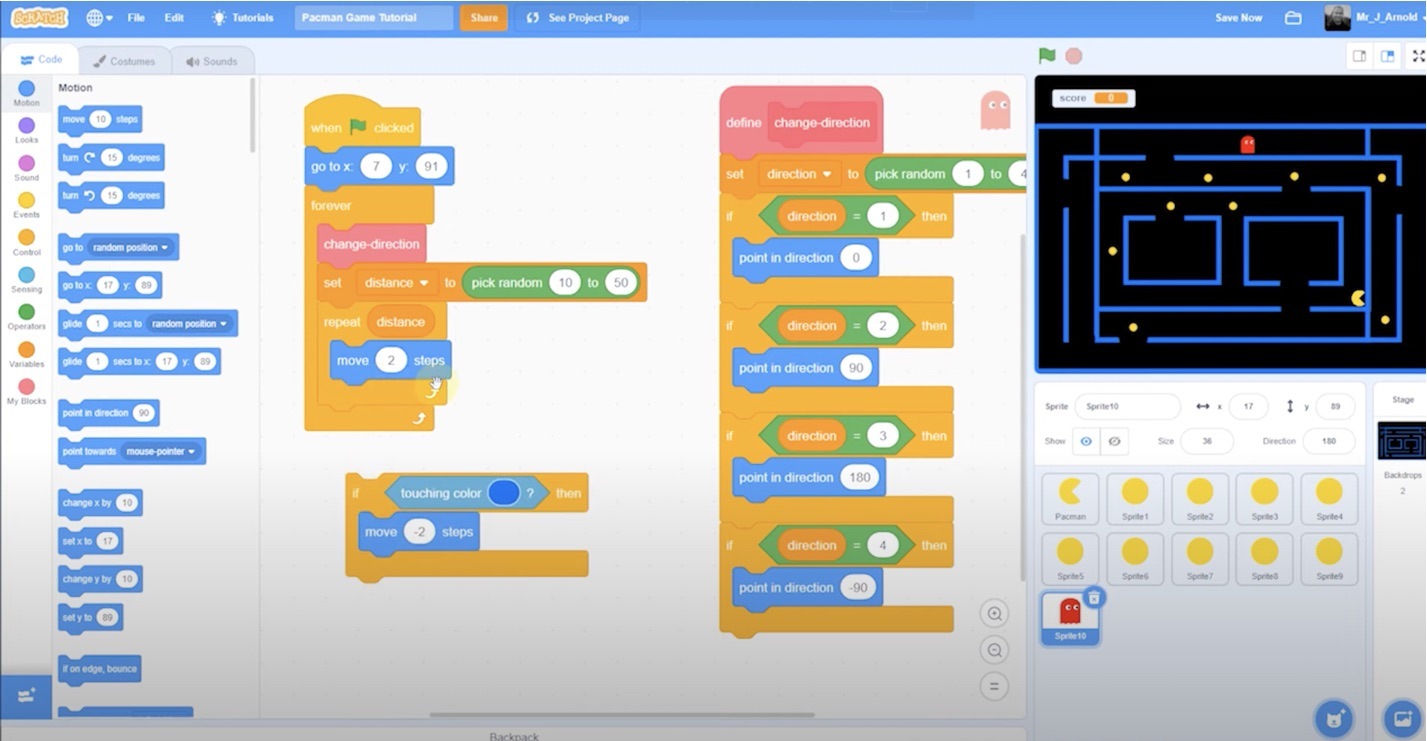Open the go to random position dropdown
The width and height of the screenshot is (1427, 741).
click(131, 247)
